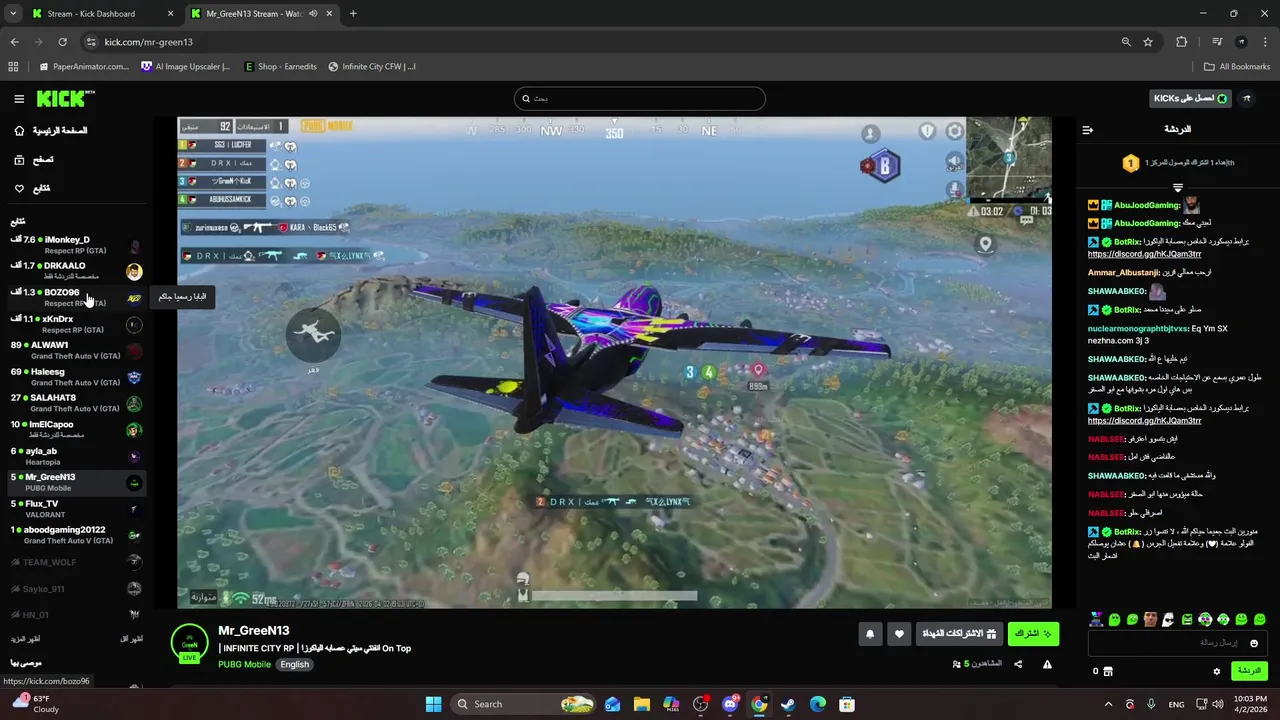The height and width of the screenshot is (720, 1280).
Task: Open the emoji picker in chat input
Action: [x=1254, y=643]
